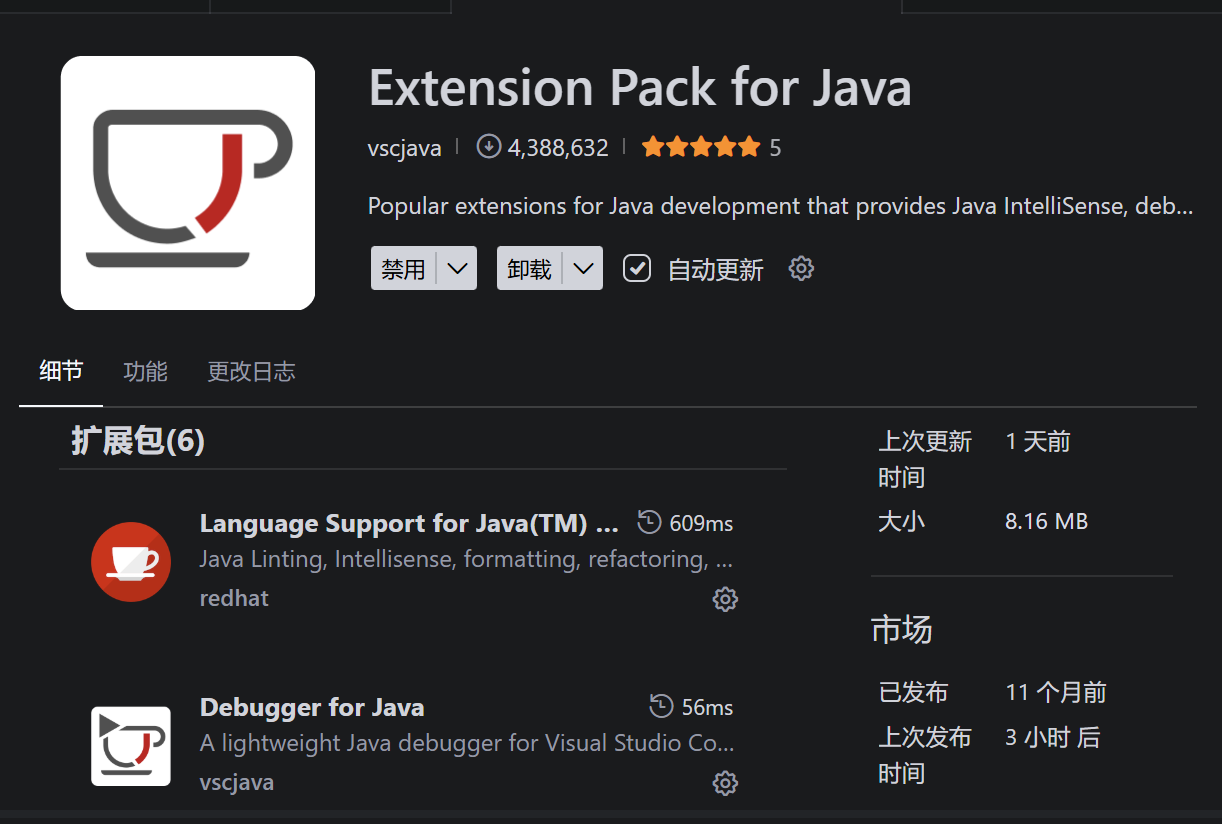Click the Debugger for Java extension icon
Image resolution: width=1222 pixels, height=824 pixels.
tap(131, 746)
